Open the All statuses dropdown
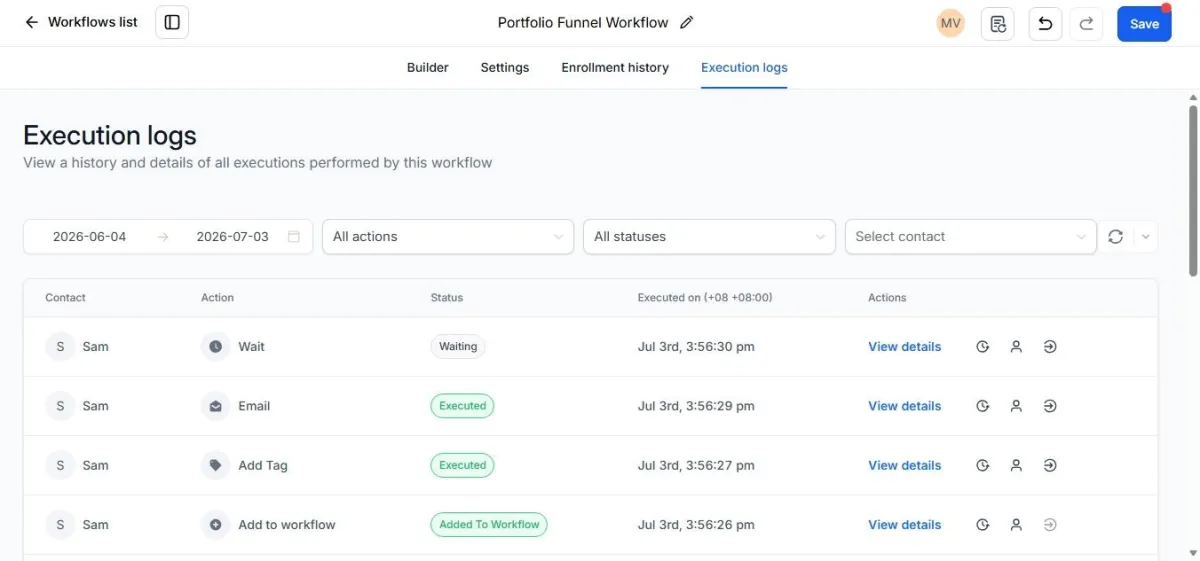 point(709,237)
